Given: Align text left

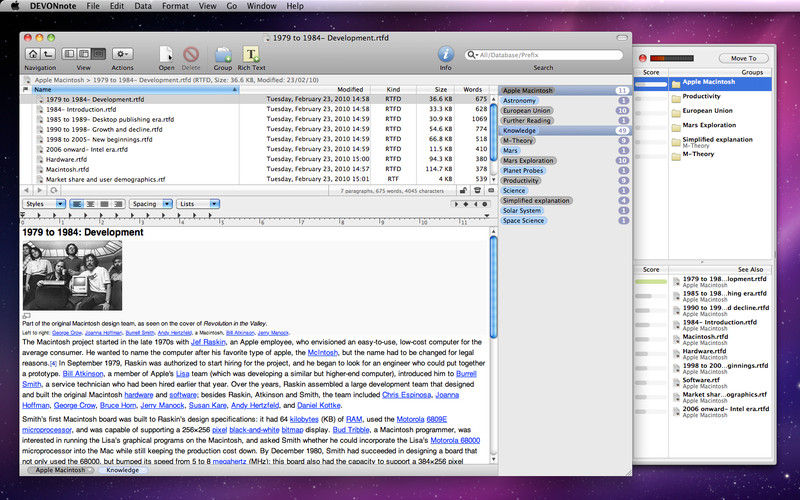Looking at the screenshot, I should click(x=77, y=204).
